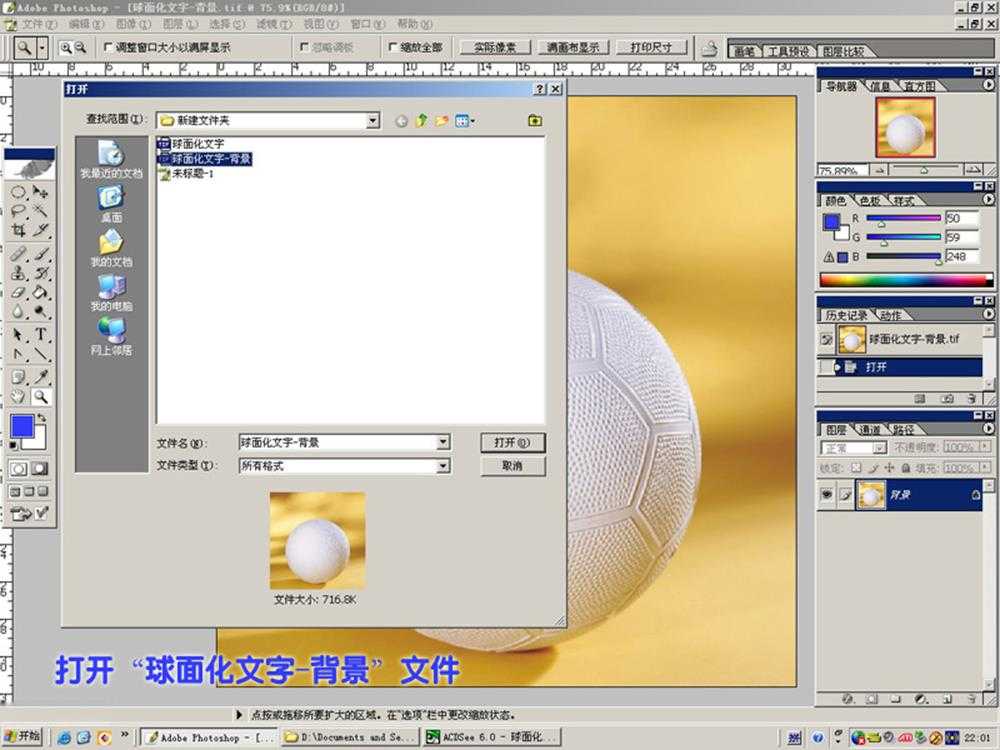The height and width of the screenshot is (750, 1000).
Task: Select the Notes tool
Action: tap(18, 376)
